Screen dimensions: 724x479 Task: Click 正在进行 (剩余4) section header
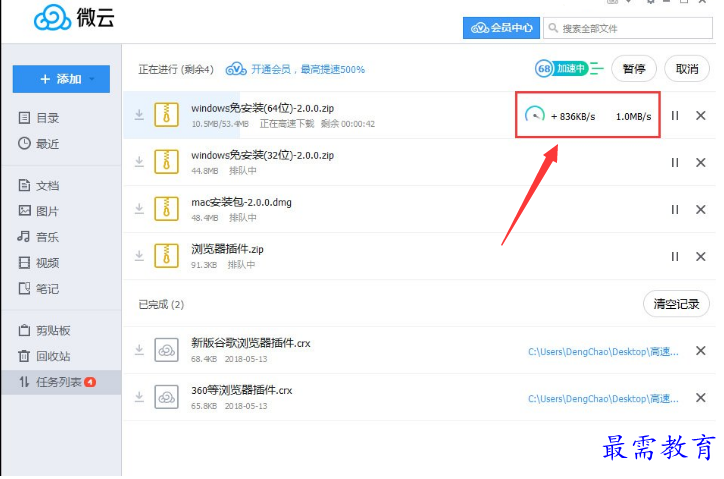(x=176, y=69)
